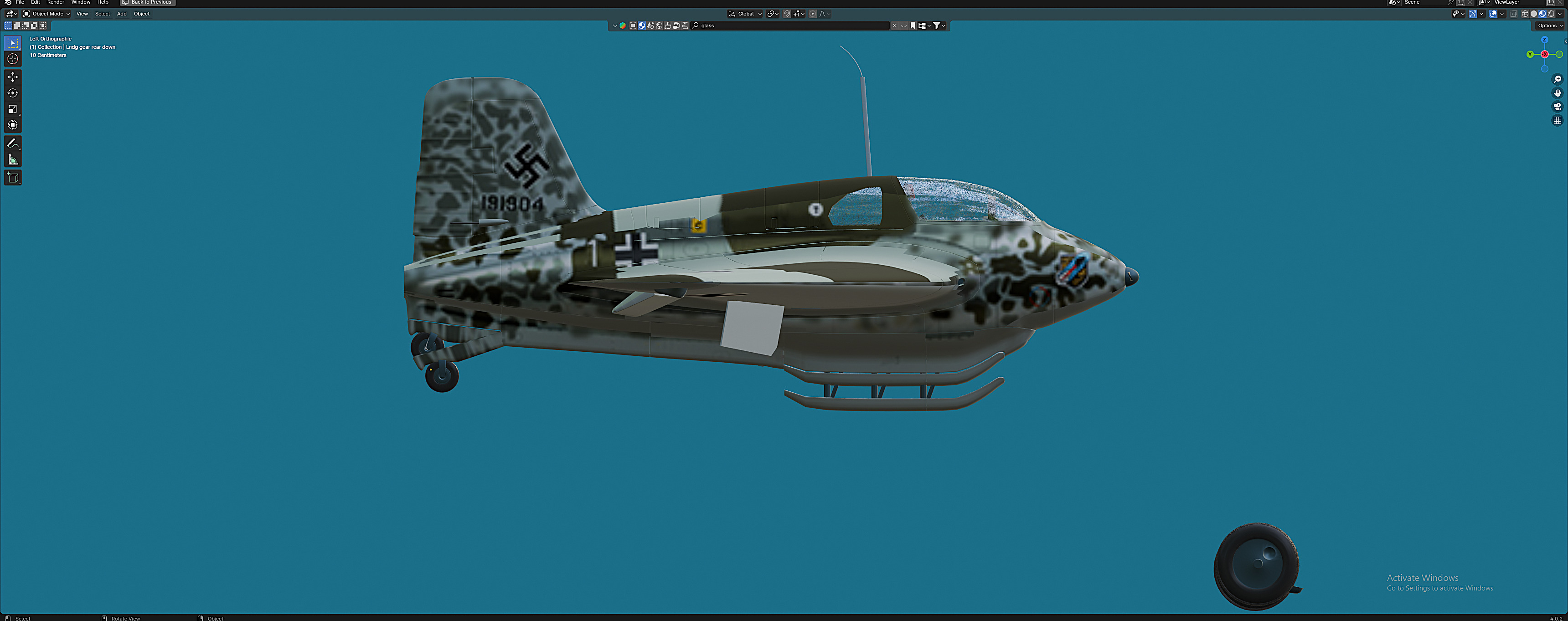This screenshot has height=621, width=1568.
Task: Open the viewport Select menu
Action: (102, 13)
